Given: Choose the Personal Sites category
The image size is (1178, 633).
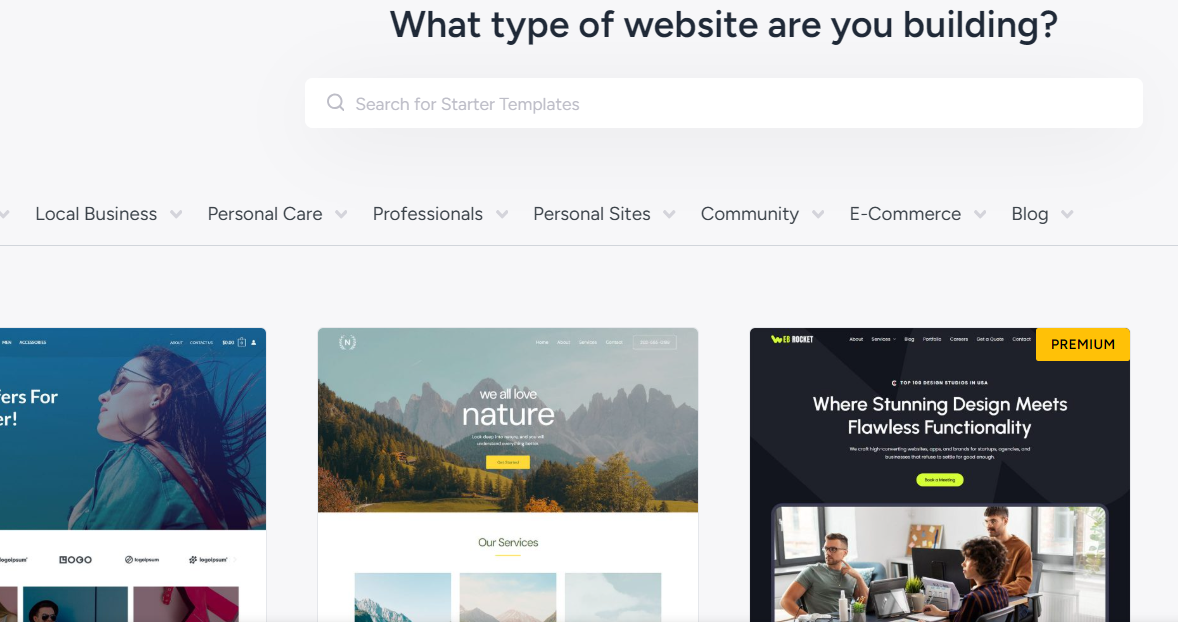Looking at the screenshot, I should 591,214.
